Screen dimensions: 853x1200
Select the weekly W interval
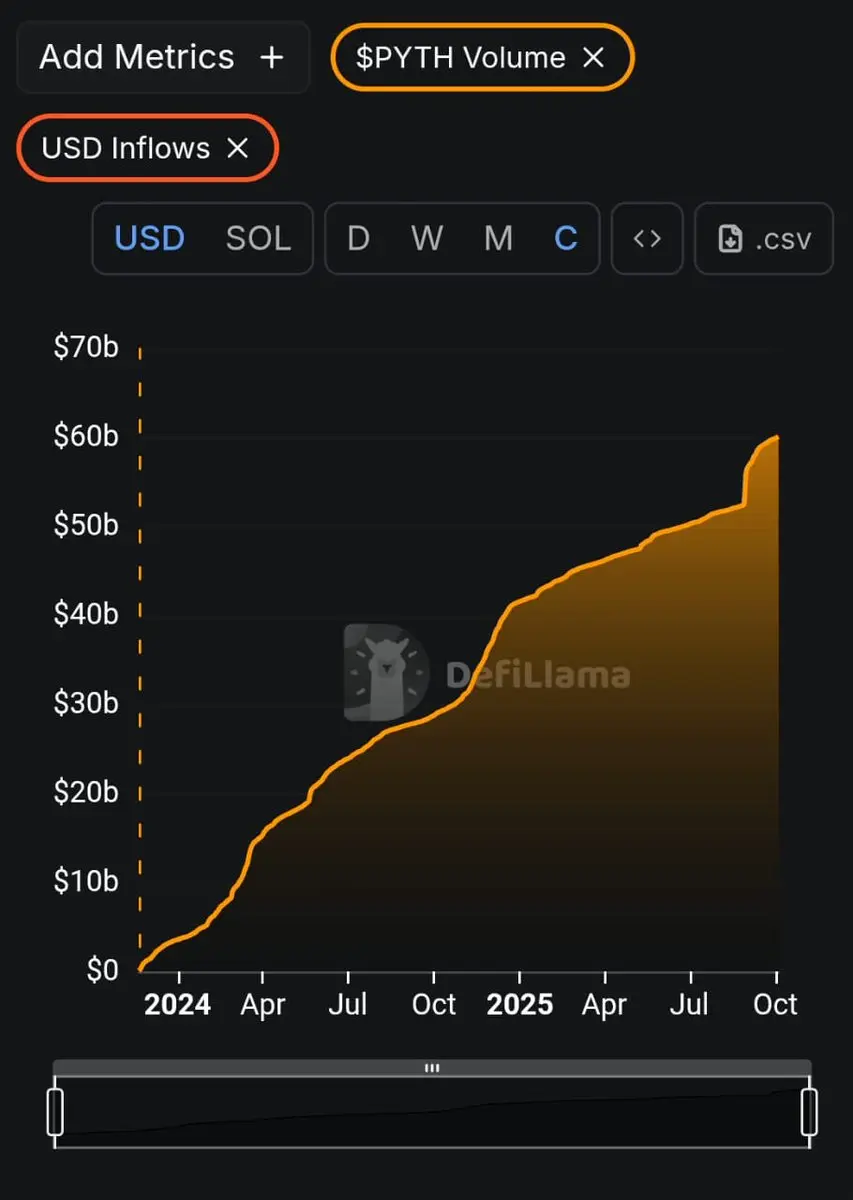(x=427, y=239)
